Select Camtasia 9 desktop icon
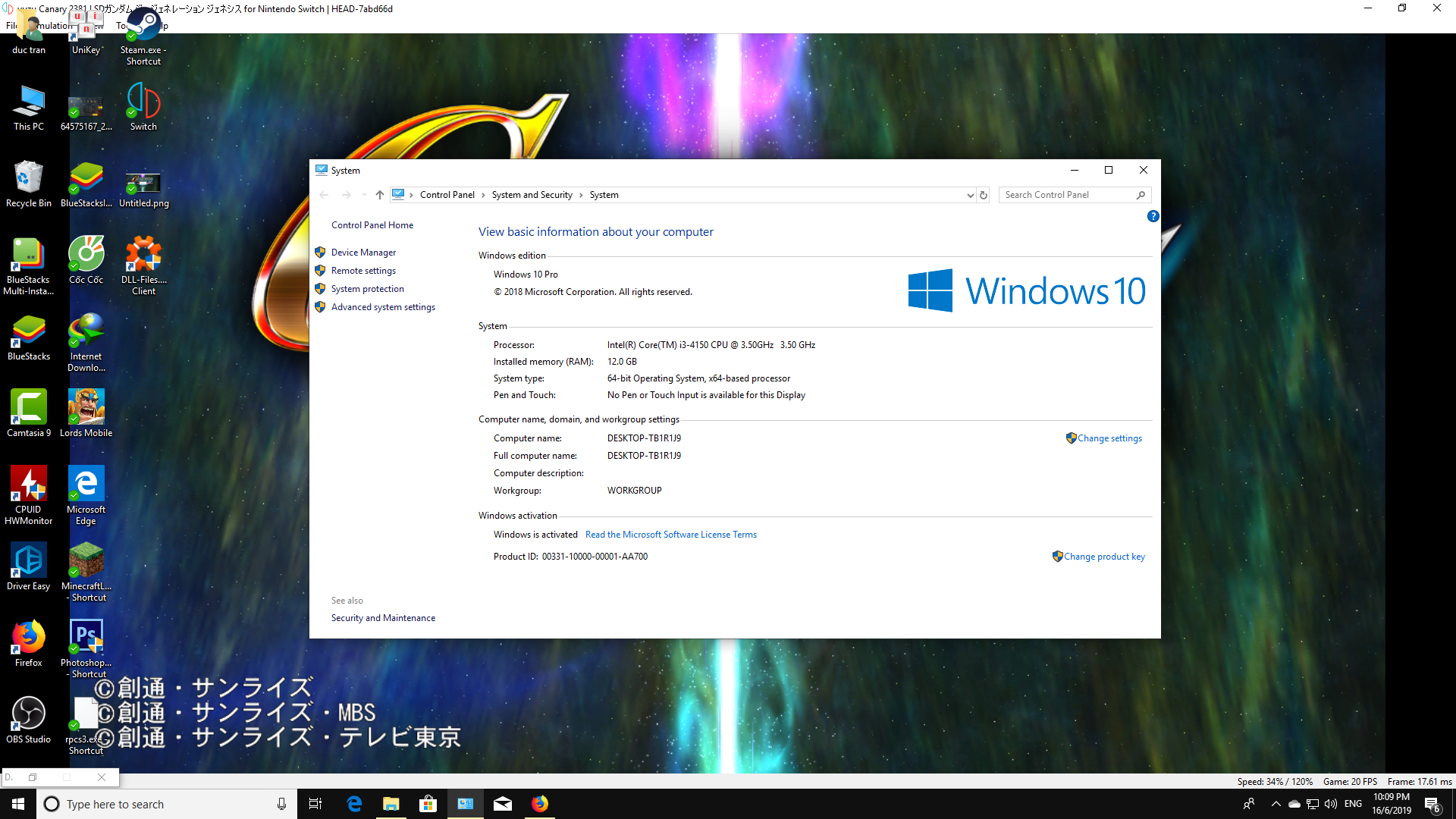 (x=29, y=414)
